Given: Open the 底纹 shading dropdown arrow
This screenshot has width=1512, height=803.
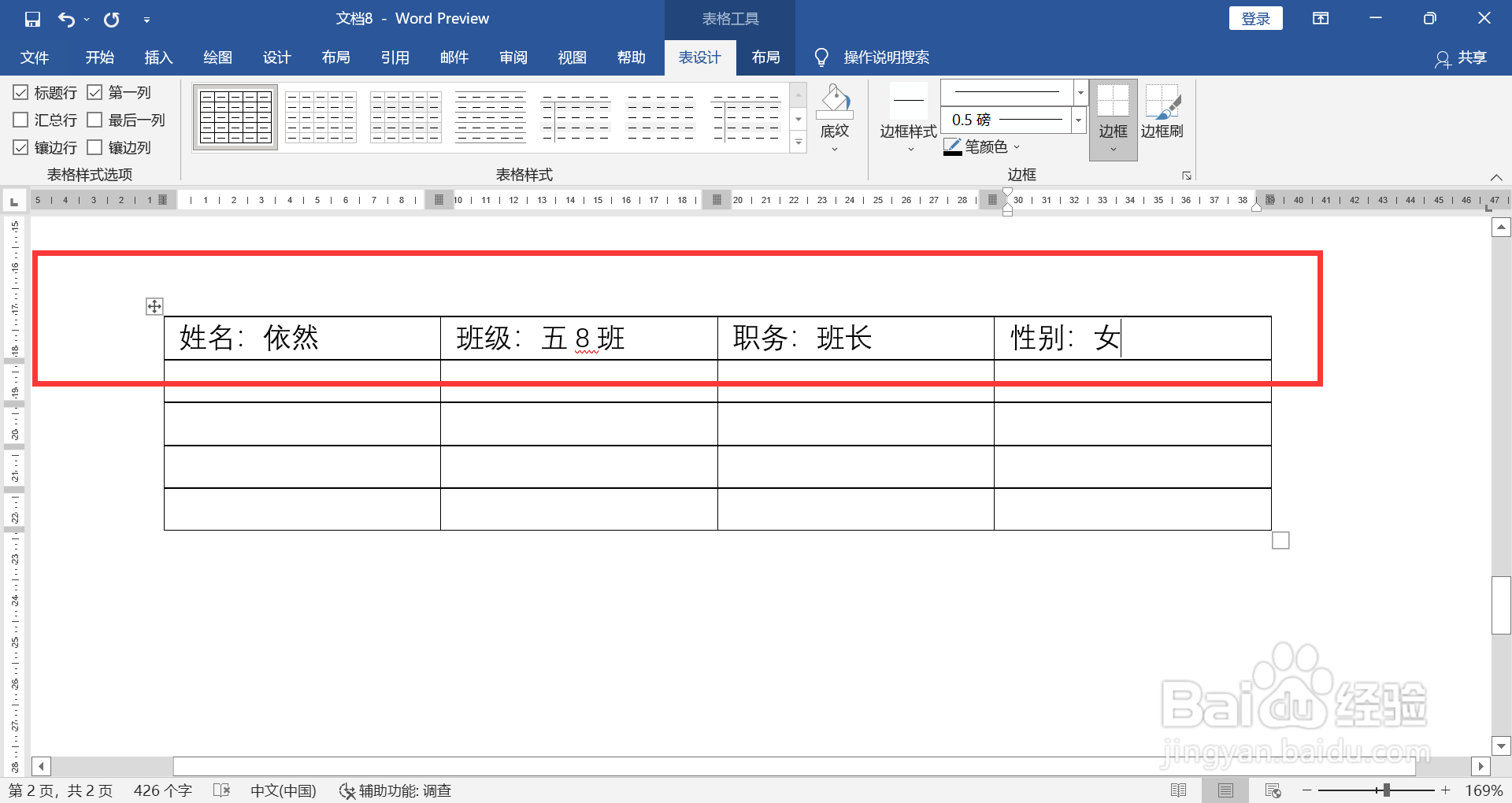Looking at the screenshot, I should tap(835, 149).
